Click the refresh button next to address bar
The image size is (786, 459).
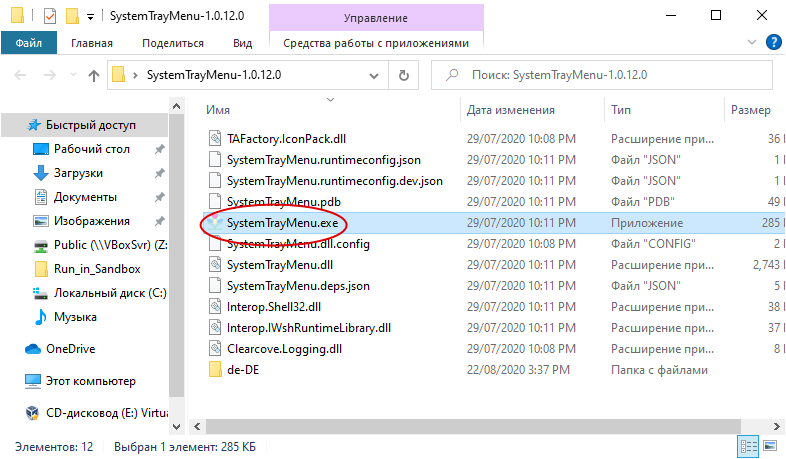click(x=403, y=75)
